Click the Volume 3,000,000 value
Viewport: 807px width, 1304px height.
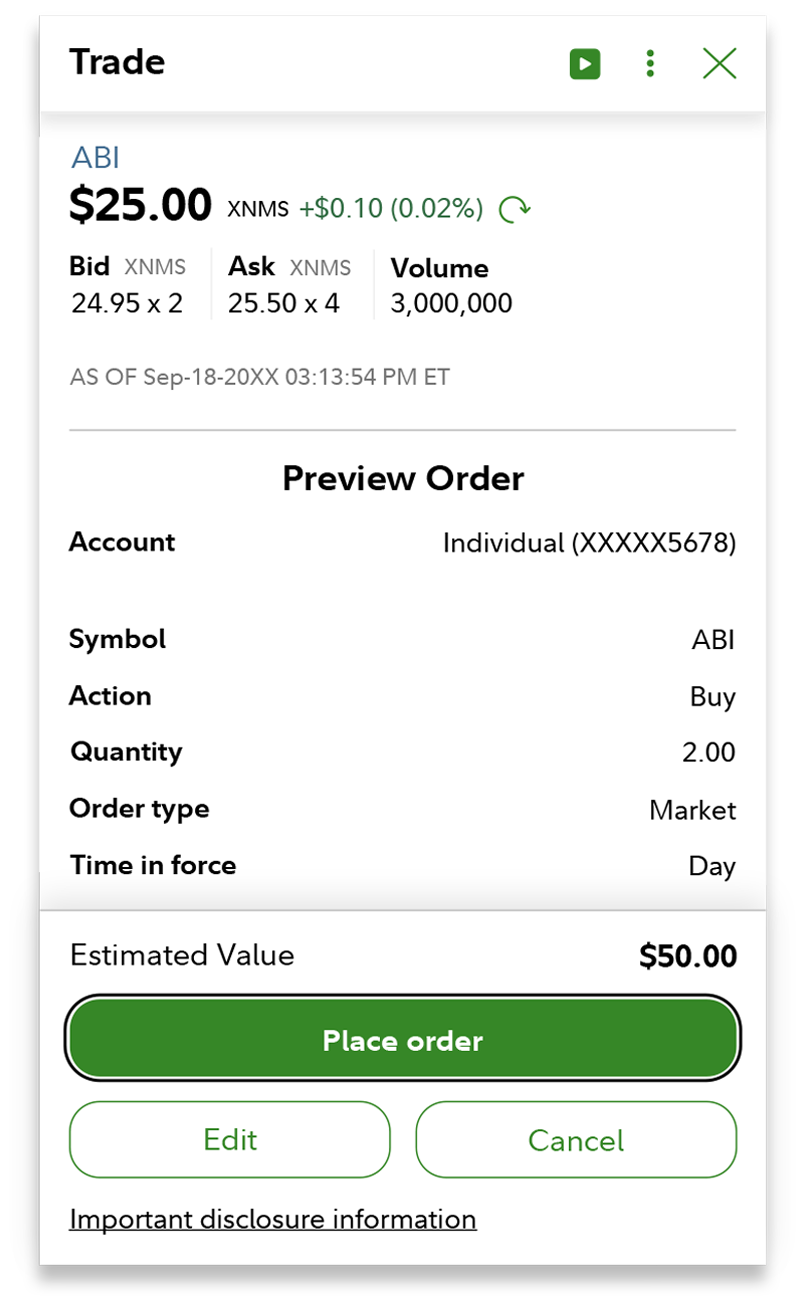pos(451,303)
